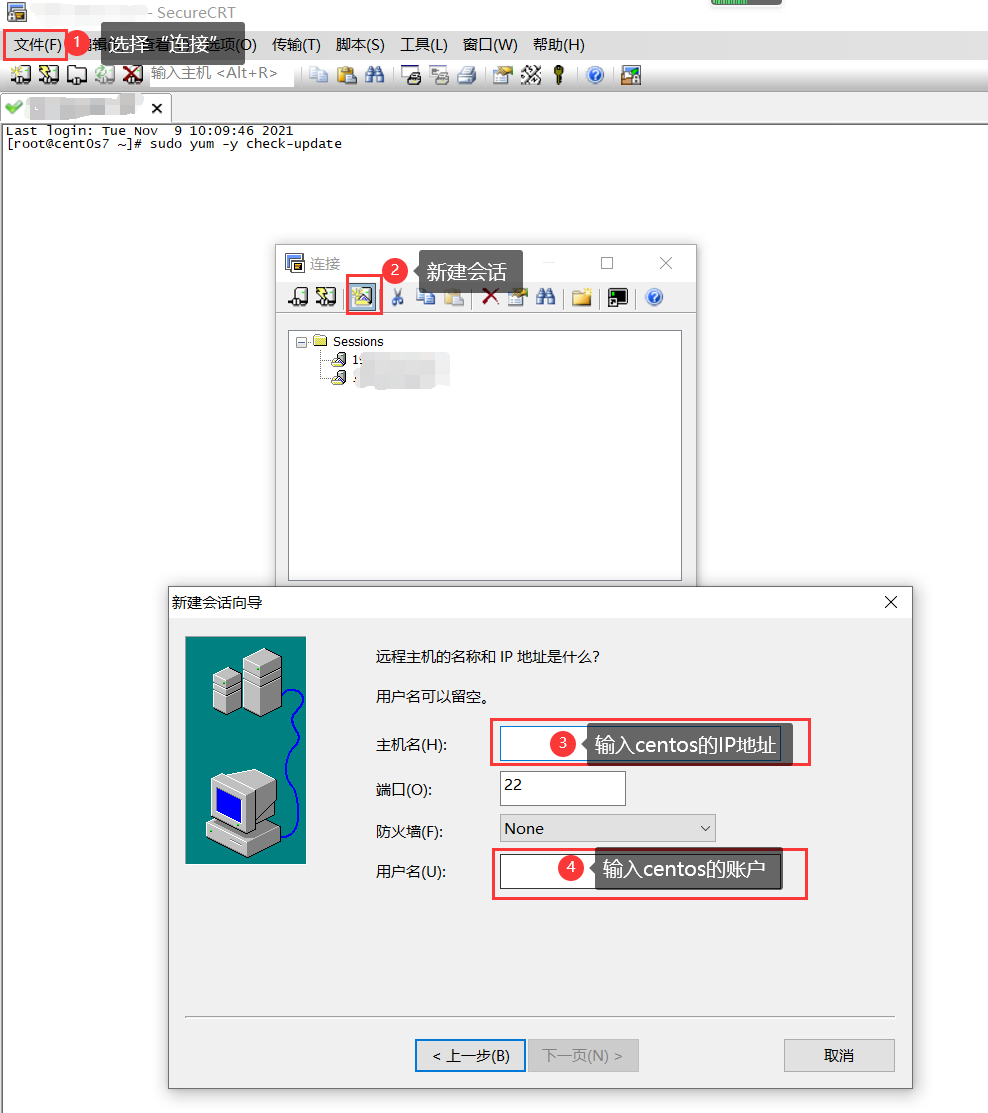Click the Disconnect icon in main toolbar
Viewport: 988px width, 1113px height.
(x=133, y=75)
